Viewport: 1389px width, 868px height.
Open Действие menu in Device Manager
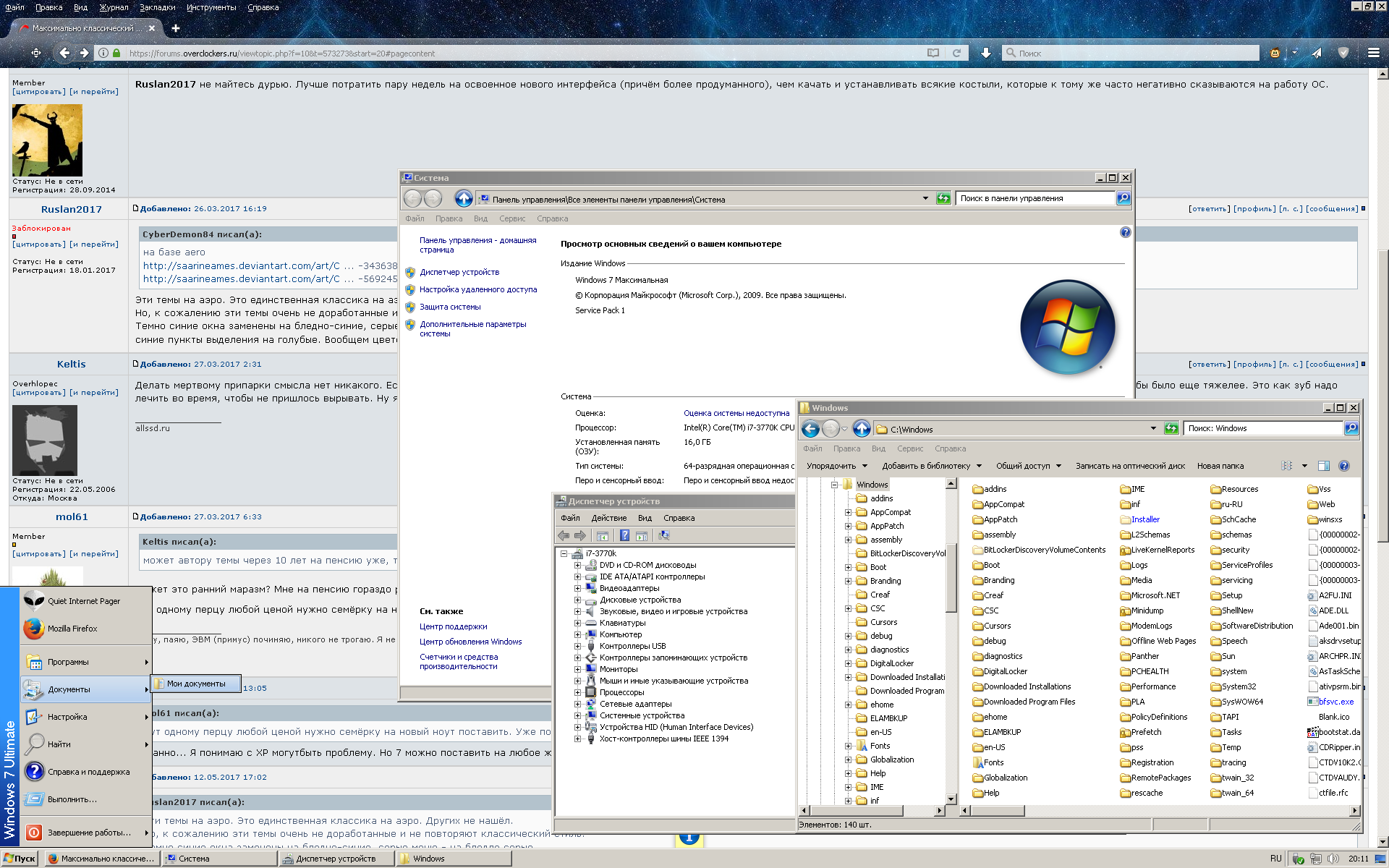click(x=608, y=518)
